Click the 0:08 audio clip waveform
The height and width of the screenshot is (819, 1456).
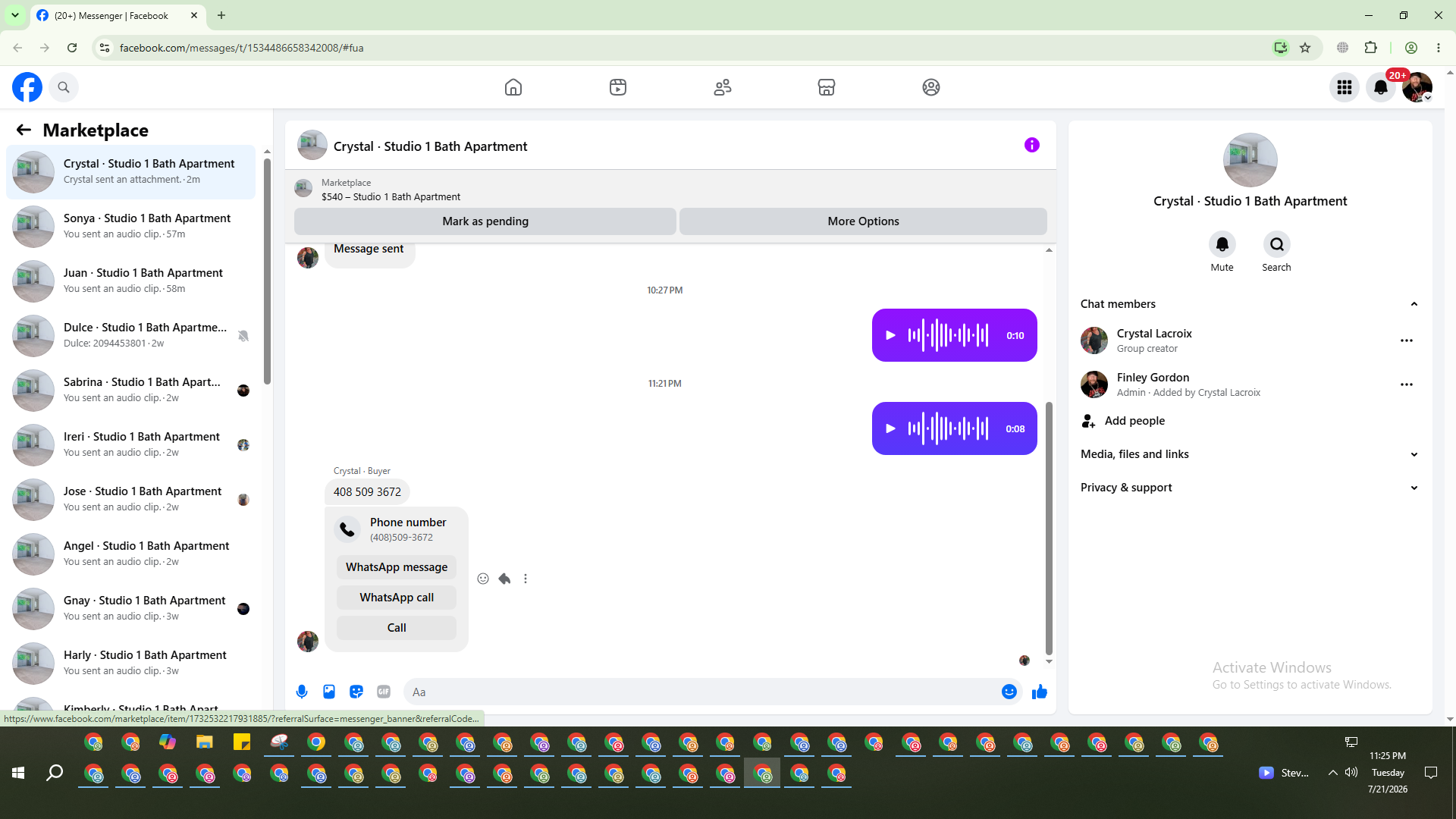point(949,428)
